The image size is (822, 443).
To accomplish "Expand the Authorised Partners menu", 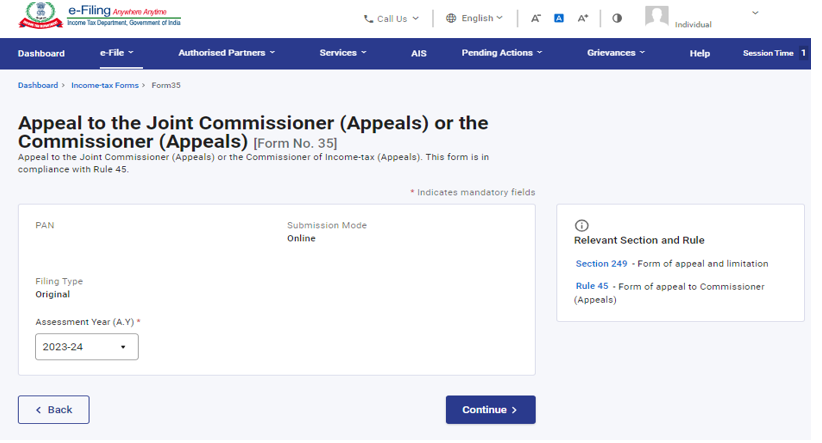I will pyautogui.click(x=226, y=53).
